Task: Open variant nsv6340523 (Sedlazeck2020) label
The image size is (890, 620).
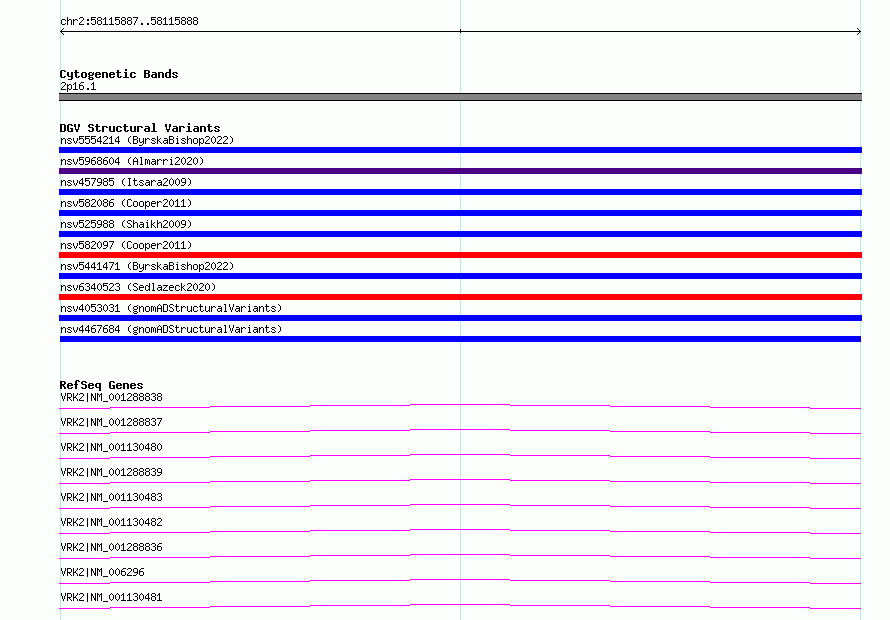Action: tap(138, 287)
